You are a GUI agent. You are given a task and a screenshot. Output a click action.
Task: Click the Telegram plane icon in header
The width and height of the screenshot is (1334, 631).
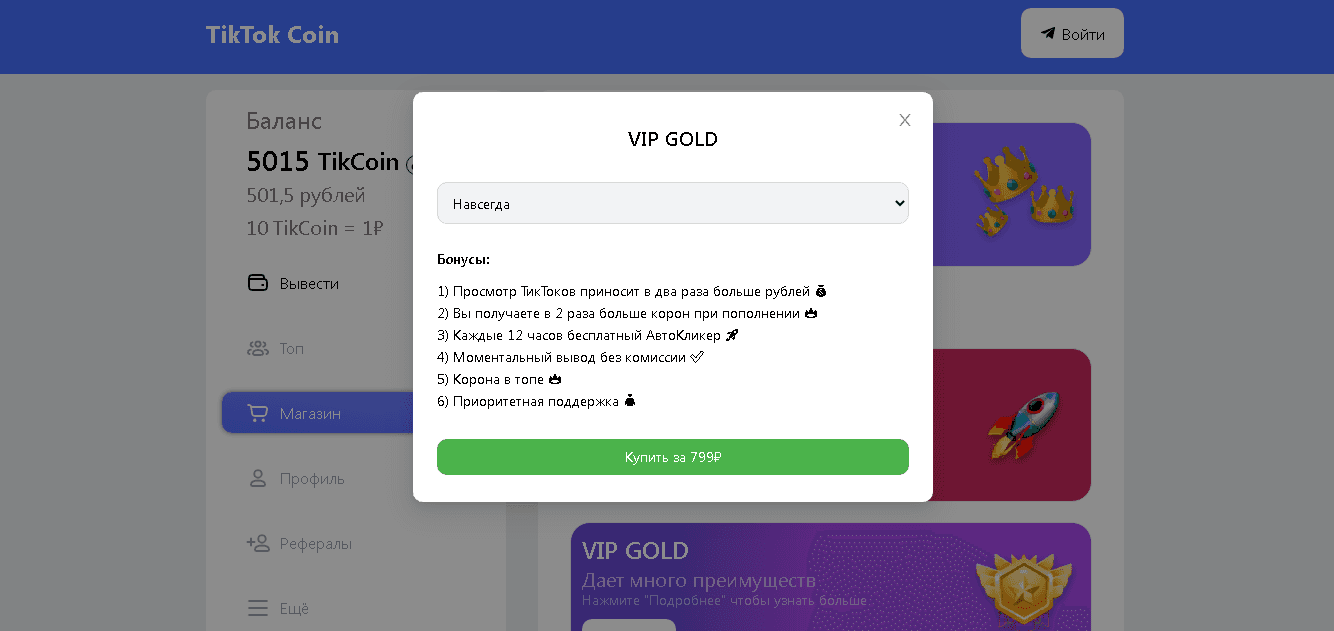[x=1048, y=33]
